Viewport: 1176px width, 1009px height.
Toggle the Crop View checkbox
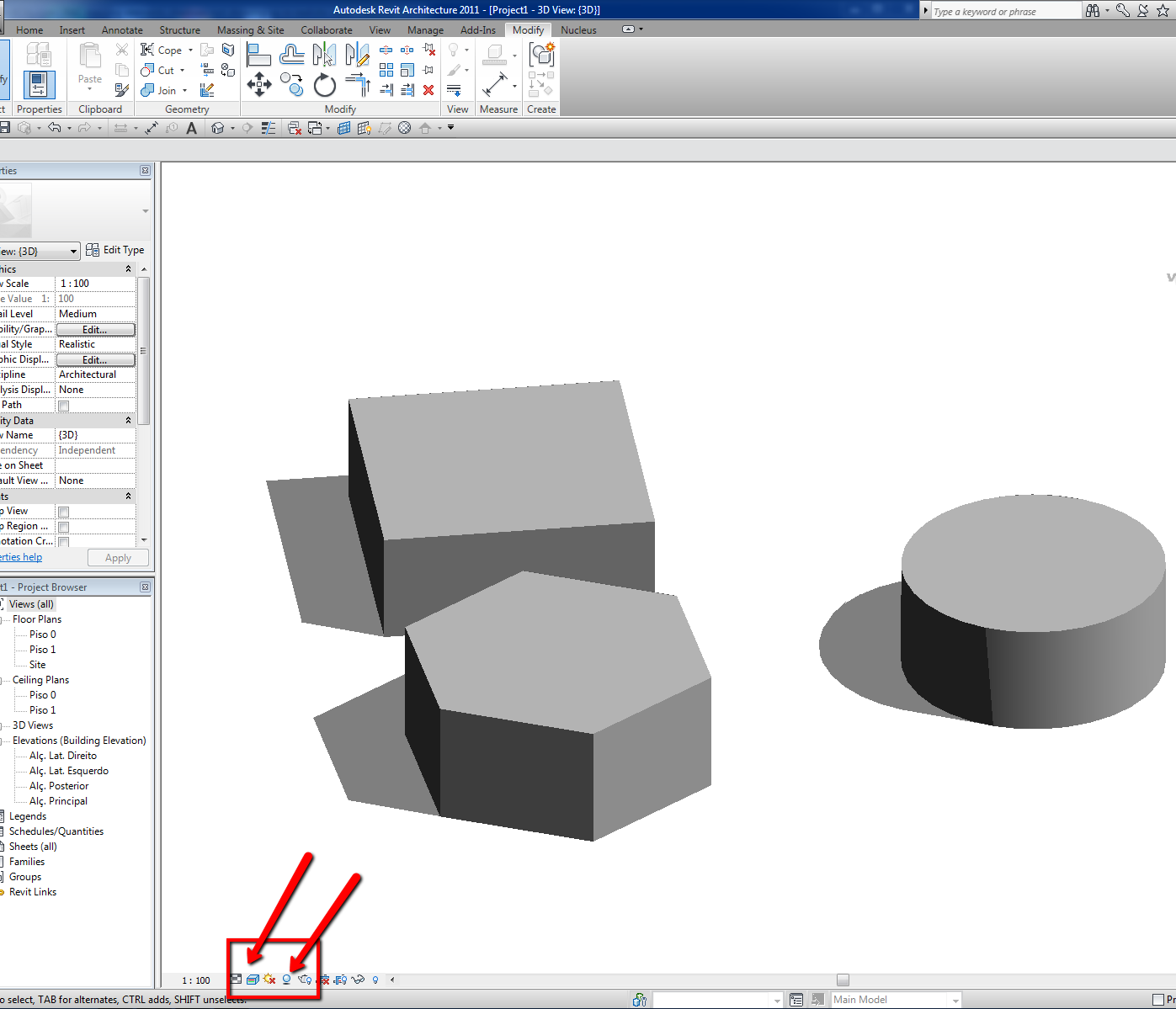(63, 512)
